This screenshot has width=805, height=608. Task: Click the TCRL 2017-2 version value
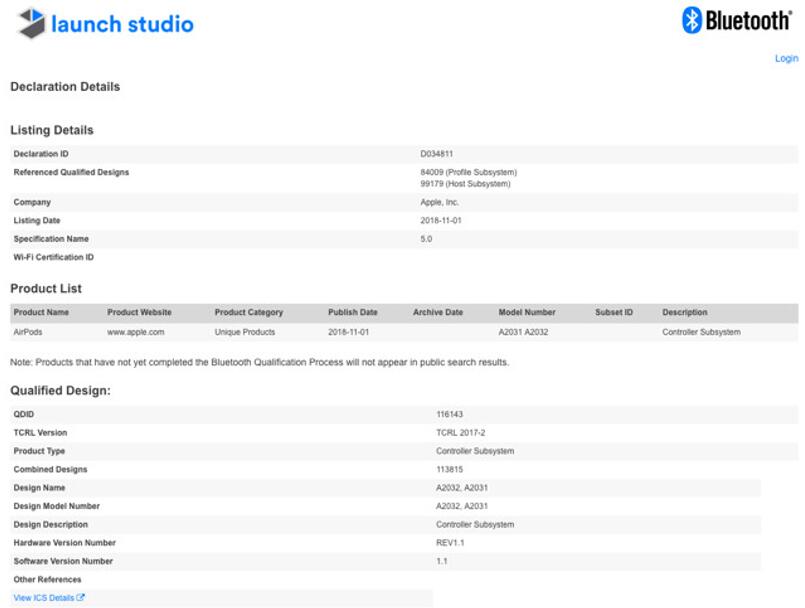[461, 433]
